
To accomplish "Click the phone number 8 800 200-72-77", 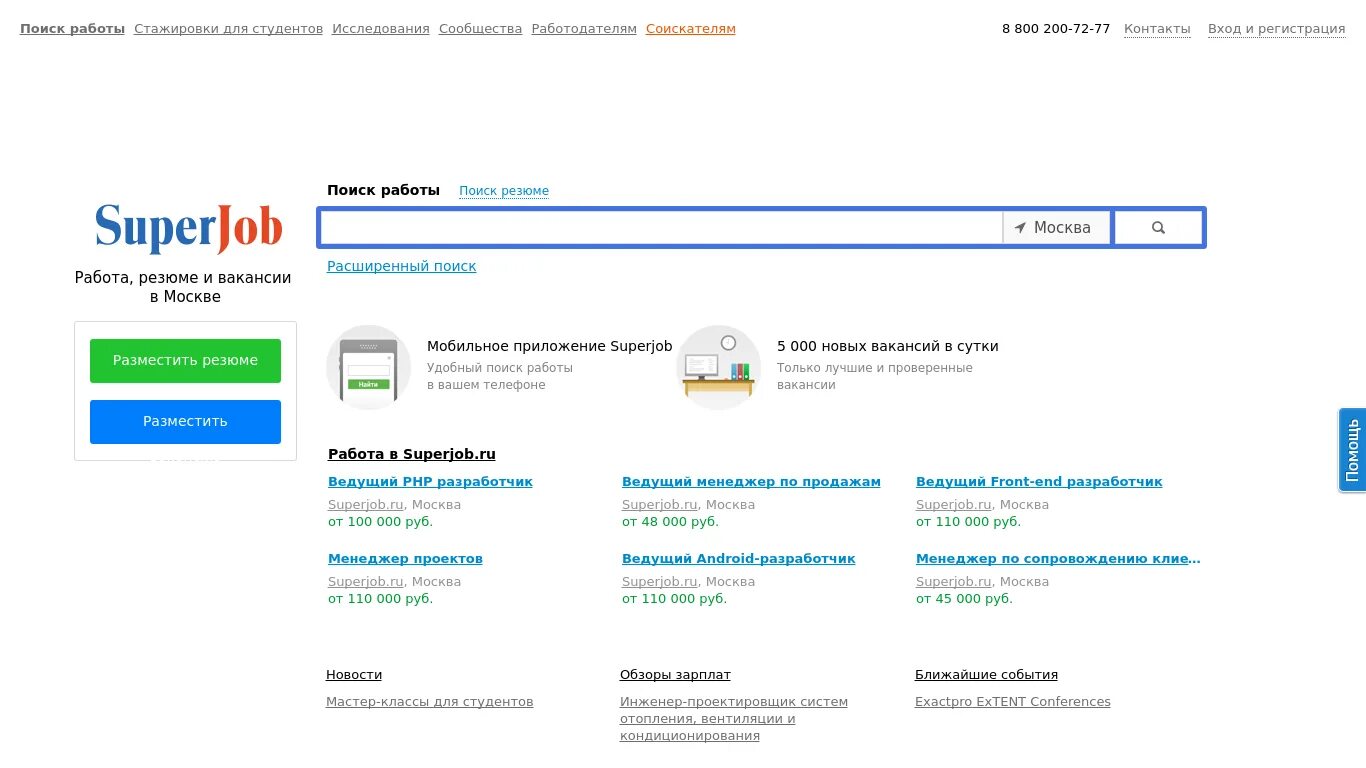I will click(x=1056, y=29).
